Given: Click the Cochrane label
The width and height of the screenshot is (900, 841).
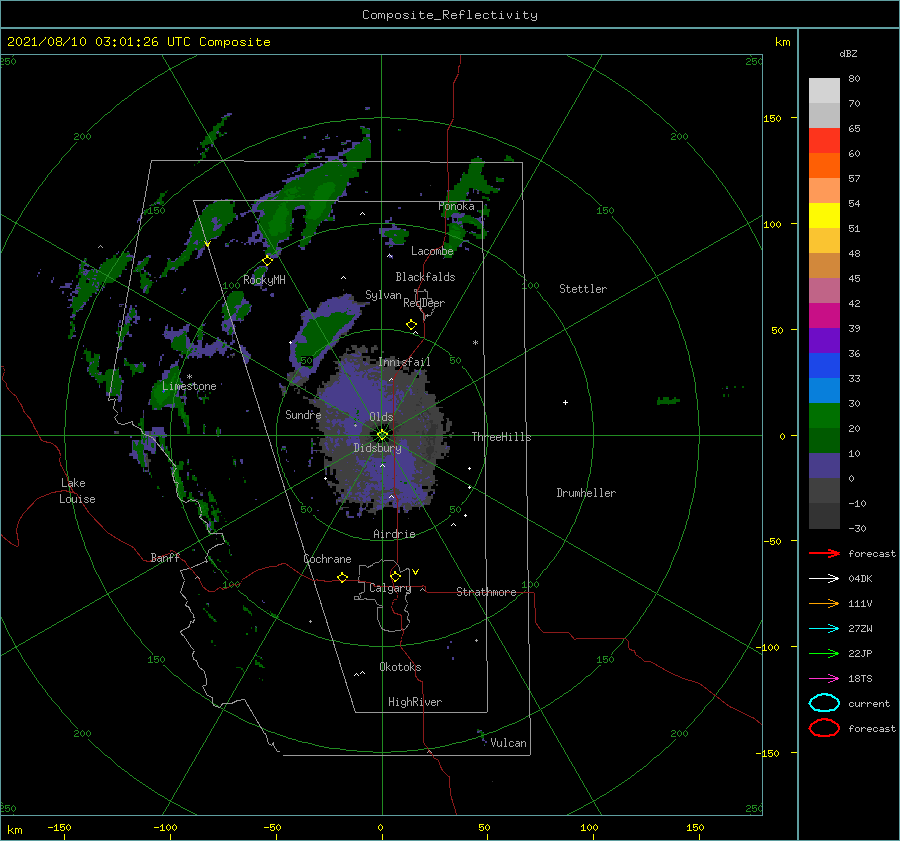Looking at the screenshot, I should coord(327,559).
